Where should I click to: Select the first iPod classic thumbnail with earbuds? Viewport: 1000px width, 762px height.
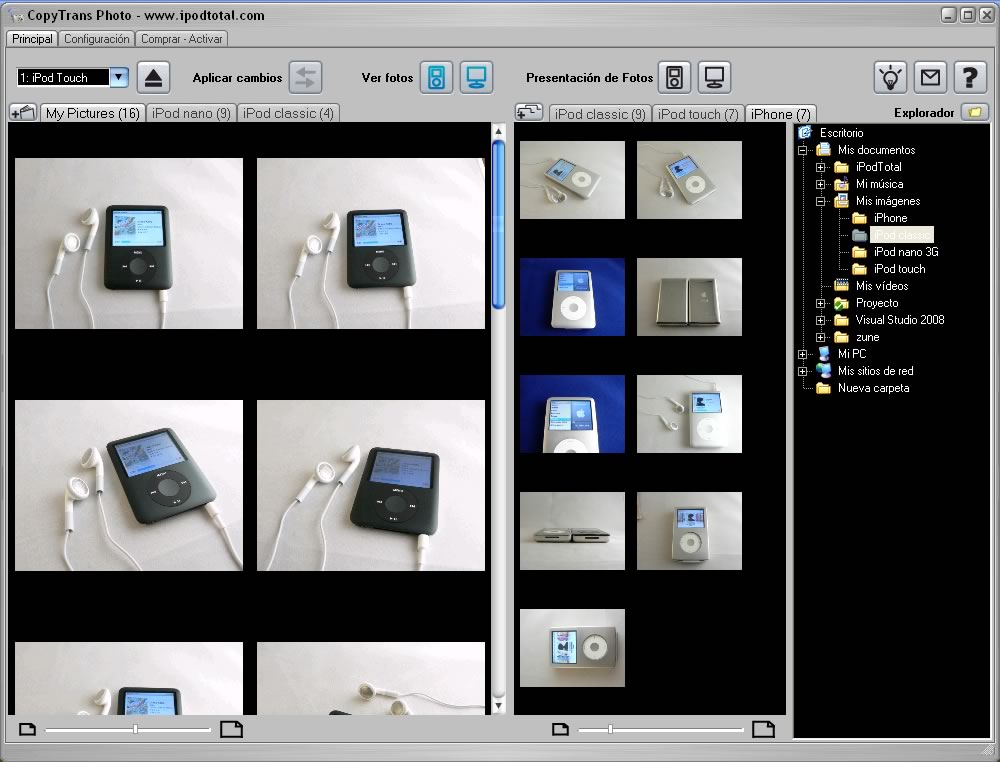click(x=572, y=180)
